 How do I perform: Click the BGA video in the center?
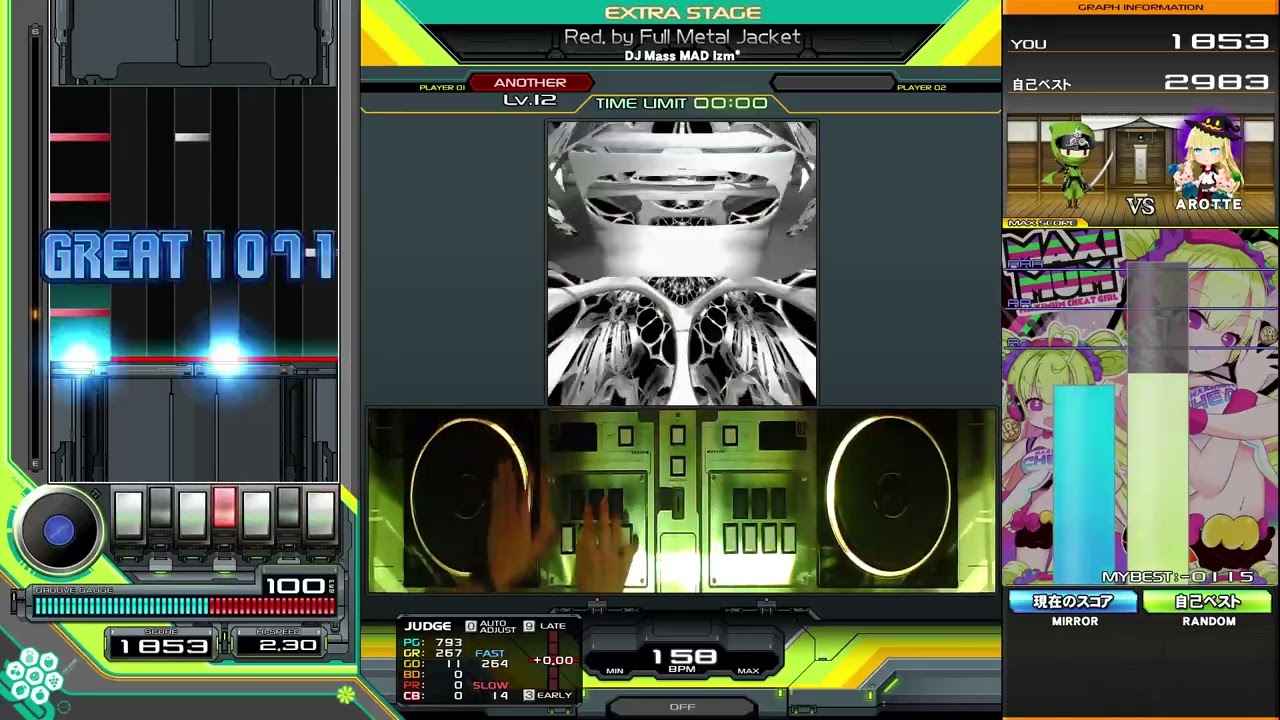point(681,263)
